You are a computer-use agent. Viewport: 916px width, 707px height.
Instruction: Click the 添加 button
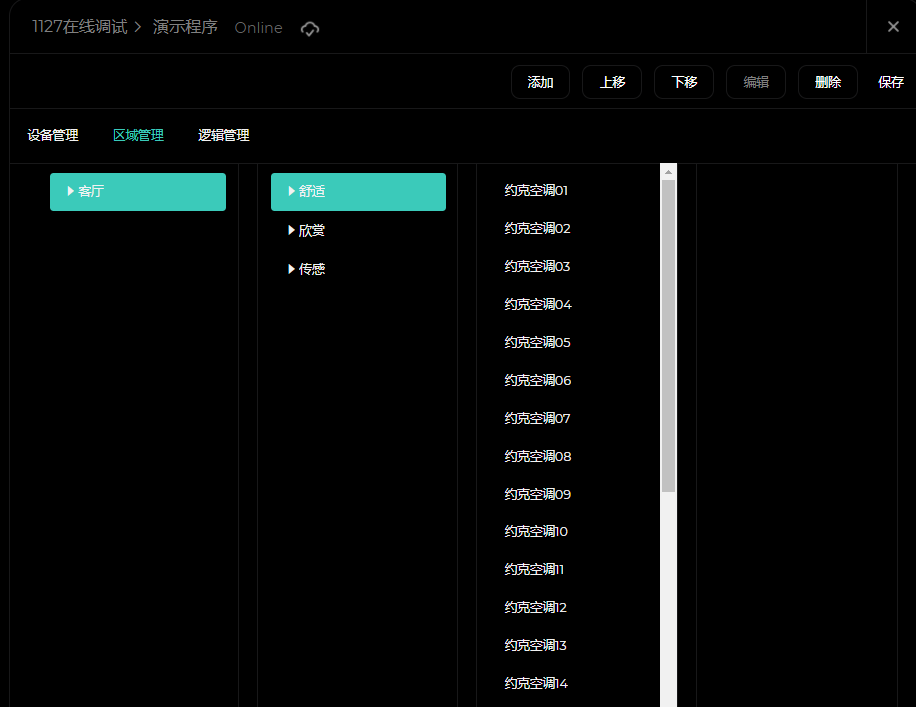[x=540, y=82]
